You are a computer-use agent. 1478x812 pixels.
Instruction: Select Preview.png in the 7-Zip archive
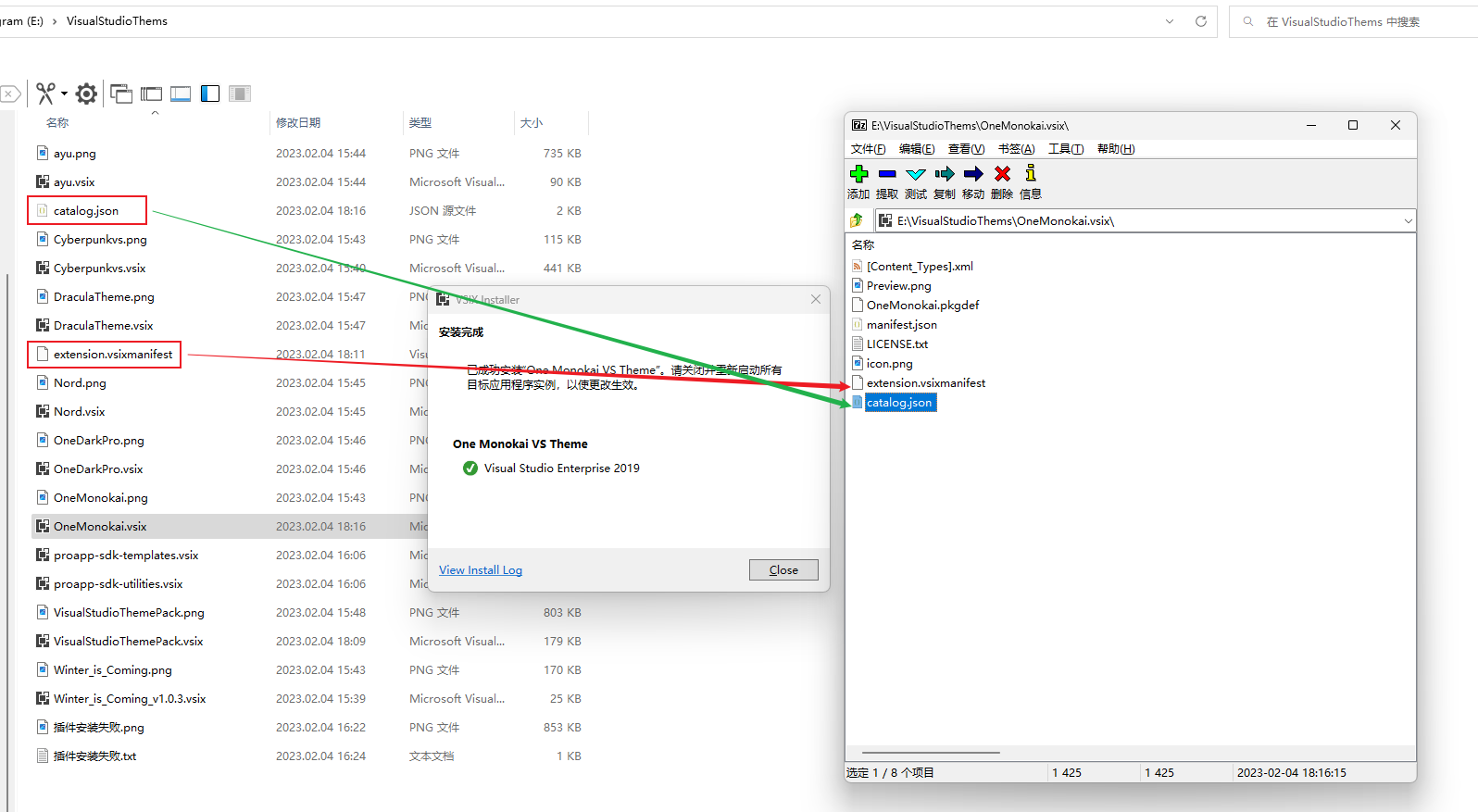[898, 286]
